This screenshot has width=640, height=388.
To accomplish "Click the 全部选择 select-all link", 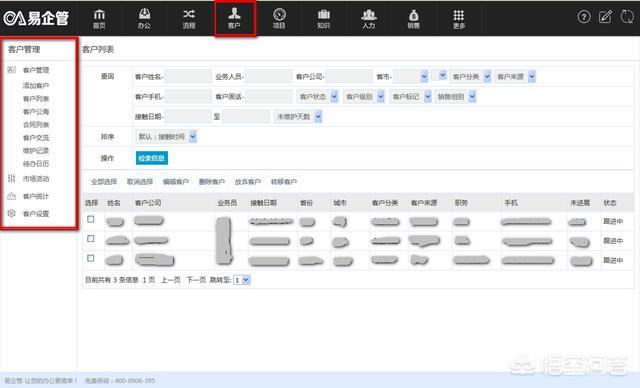I will pyautogui.click(x=104, y=182).
